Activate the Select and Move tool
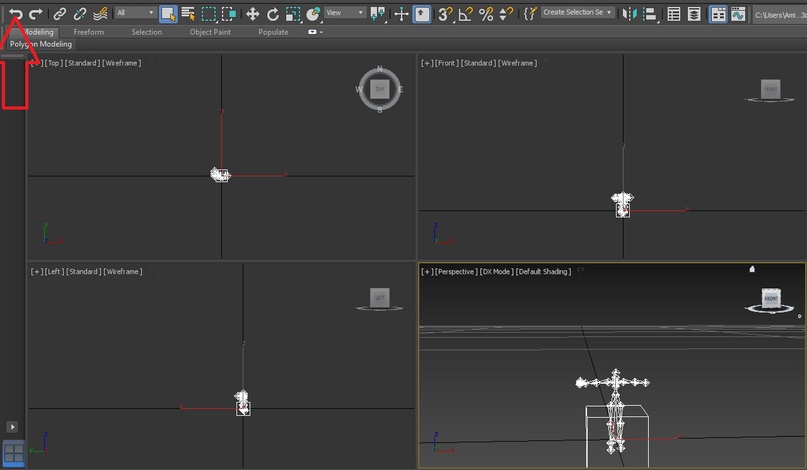Screen dimensions: 807x470 click(x=252, y=13)
